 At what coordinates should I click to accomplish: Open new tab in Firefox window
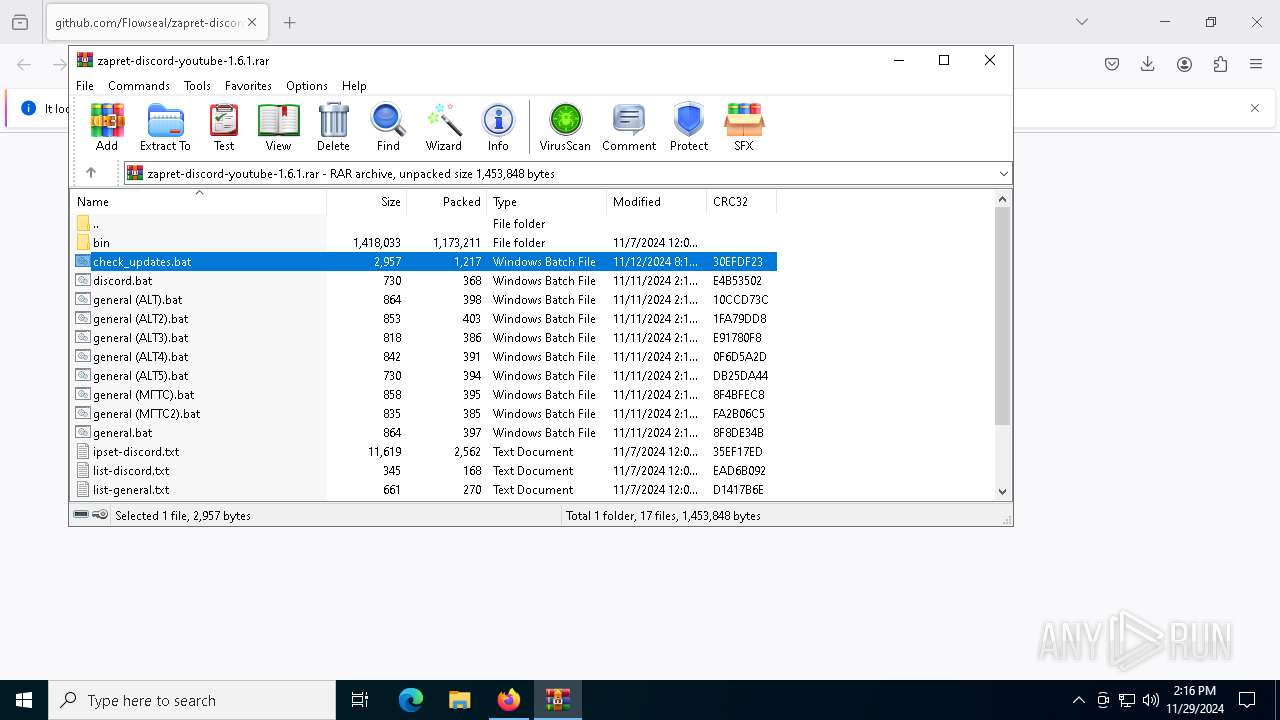point(289,22)
